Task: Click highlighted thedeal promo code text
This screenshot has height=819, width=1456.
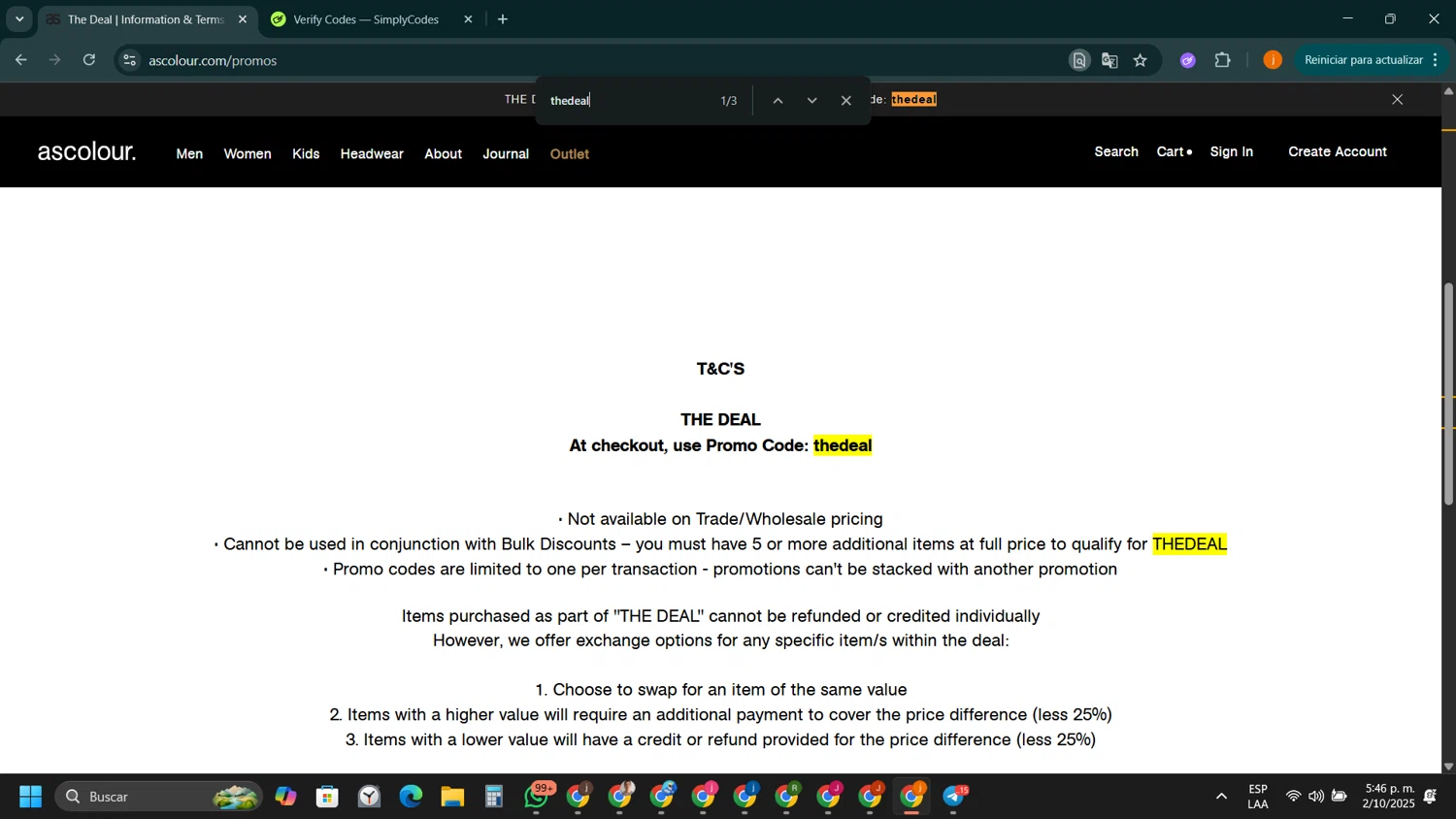Action: [843, 445]
